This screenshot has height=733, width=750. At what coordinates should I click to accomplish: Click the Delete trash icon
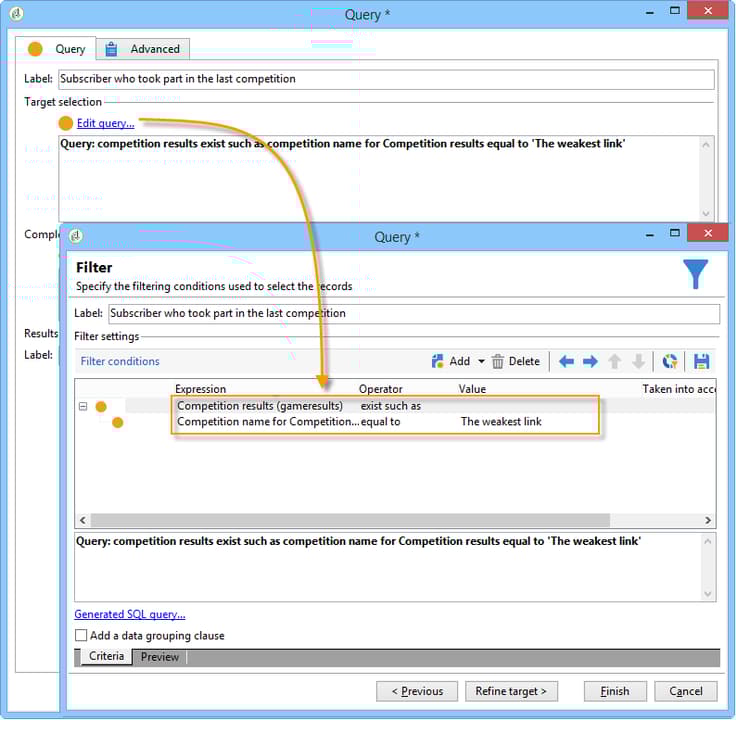click(x=497, y=361)
